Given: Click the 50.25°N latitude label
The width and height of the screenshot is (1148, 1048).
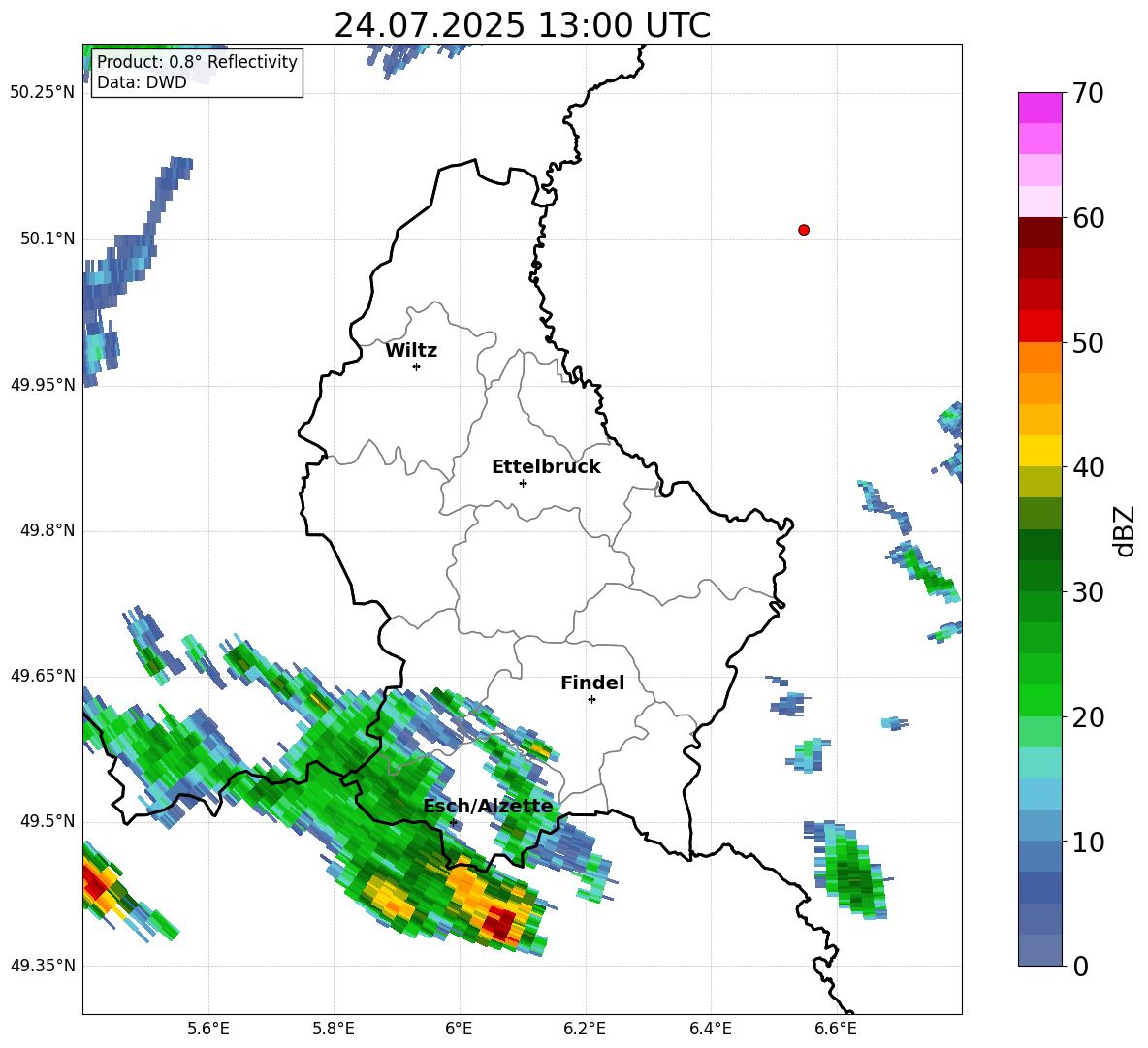Looking at the screenshot, I should click(43, 93).
